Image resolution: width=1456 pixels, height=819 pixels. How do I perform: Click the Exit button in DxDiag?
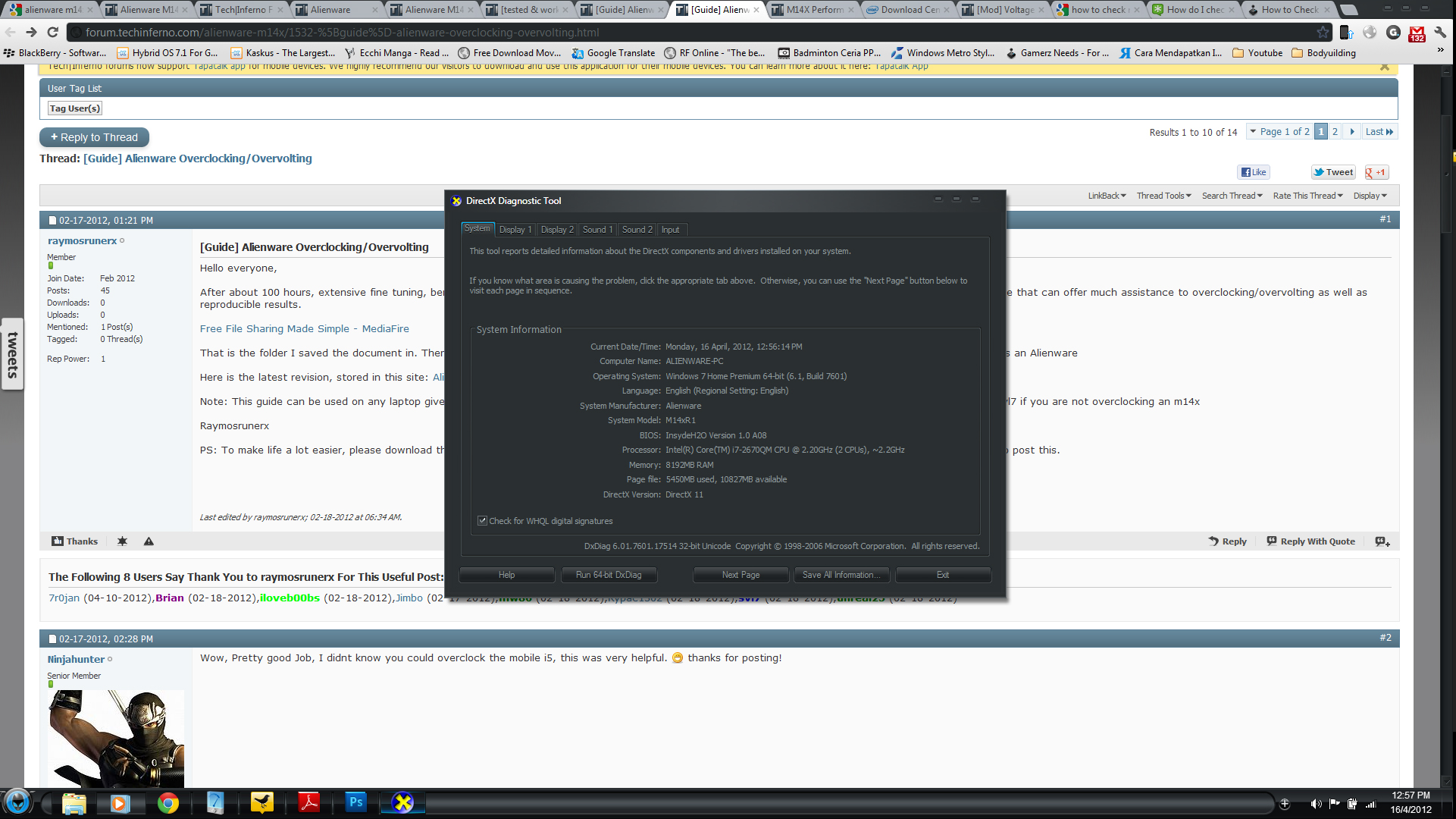point(943,575)
